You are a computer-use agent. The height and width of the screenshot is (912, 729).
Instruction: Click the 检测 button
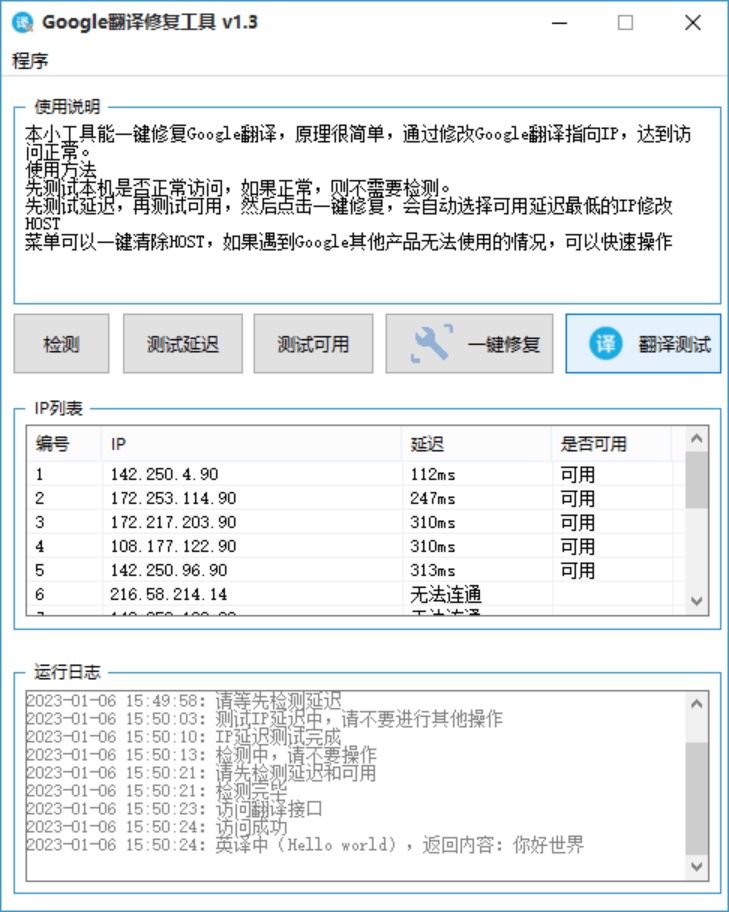point(61,344)
